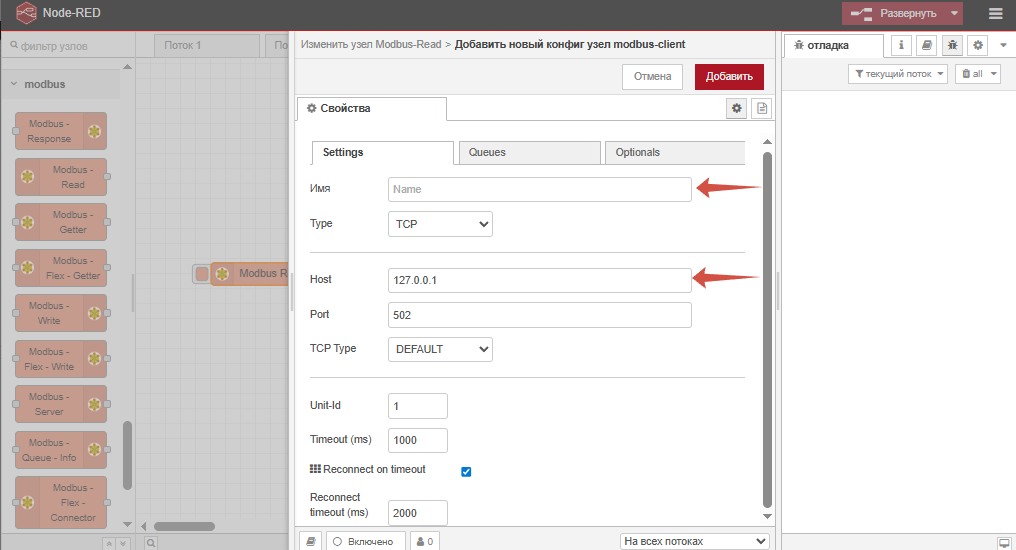
Task: Click the debug window monitor icon
Action: tap(1004, 543)
